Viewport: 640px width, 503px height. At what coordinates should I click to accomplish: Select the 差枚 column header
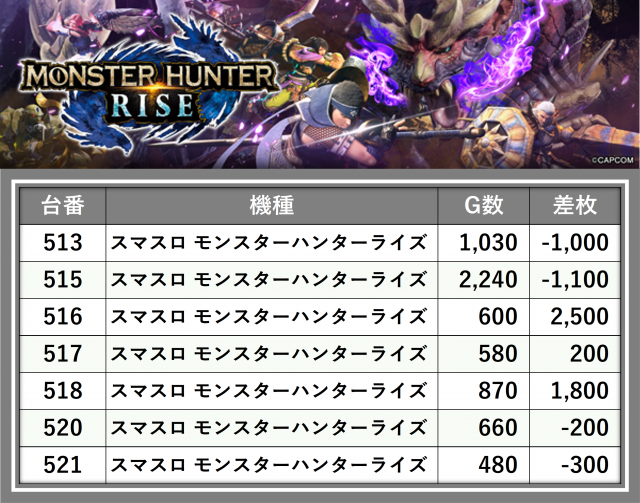pyautogui.click(x=574, y=206)
